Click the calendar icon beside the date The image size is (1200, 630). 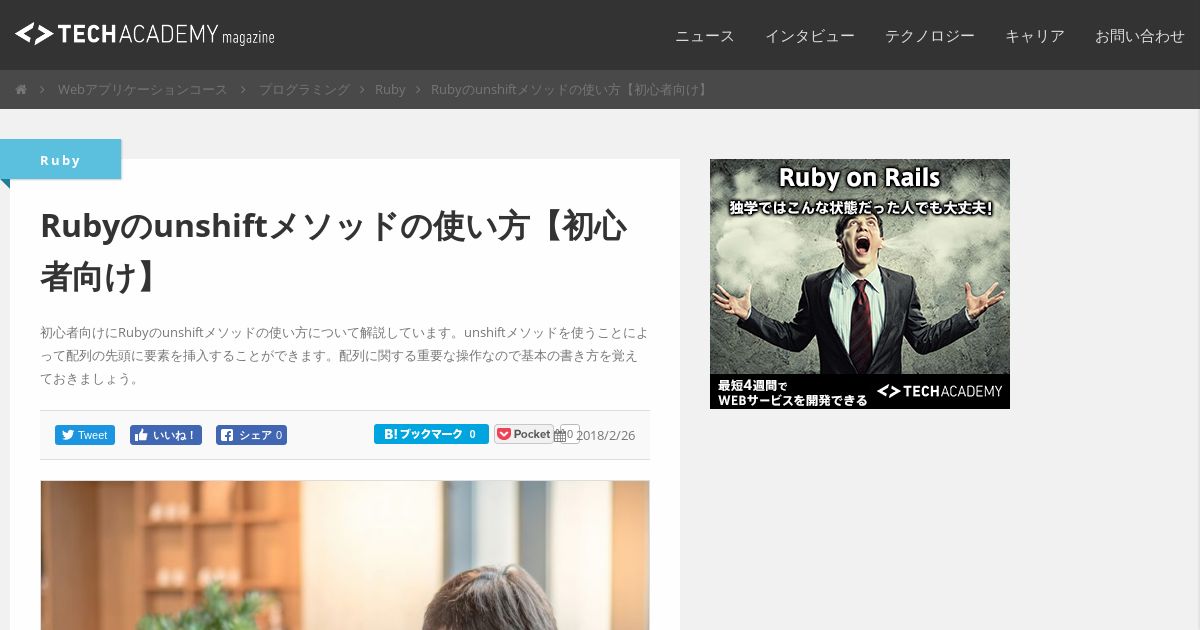pyautogui.click(x=560, y=435)
